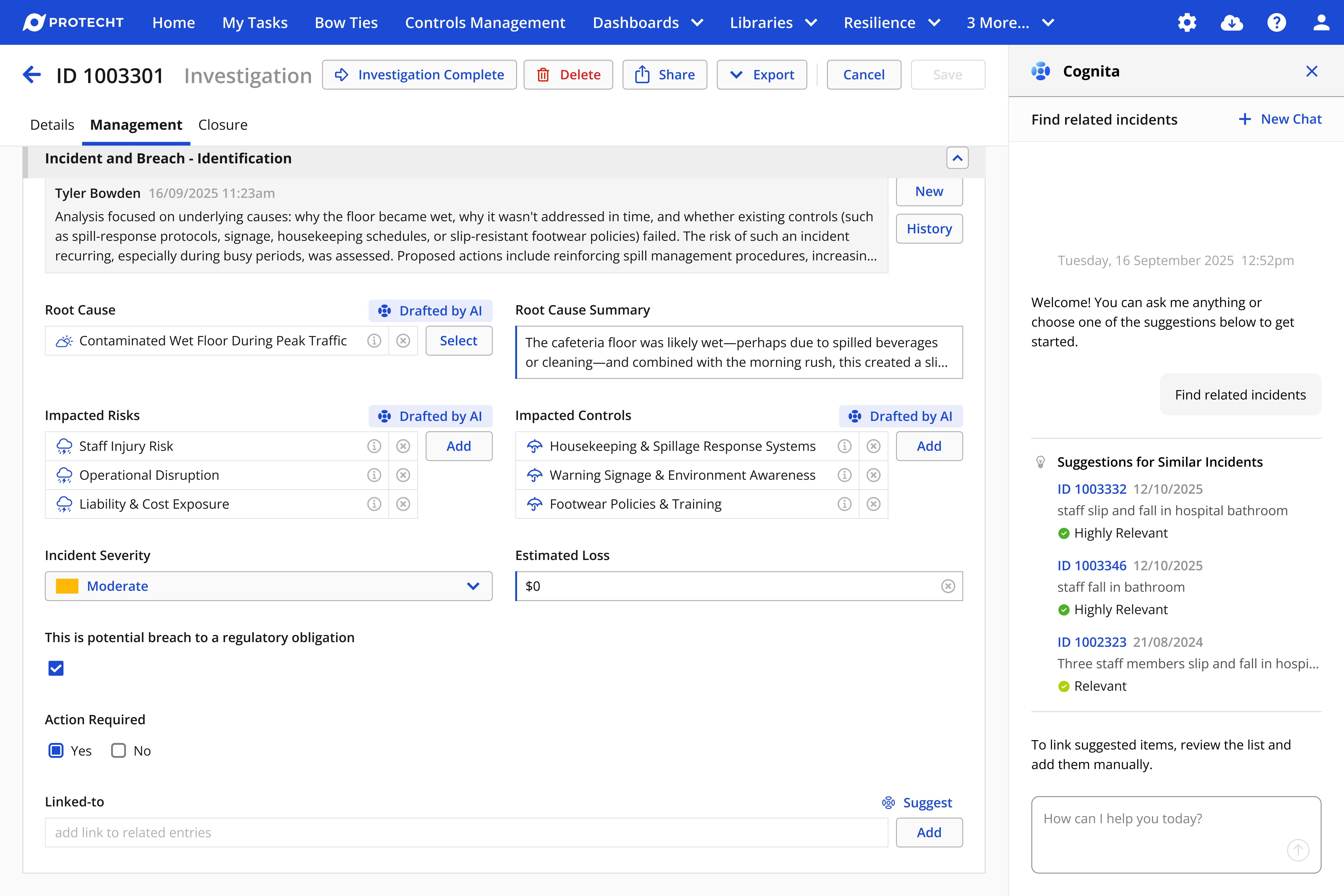
Task: Open the help question mark icon
Action: (x=1276, y=23)
